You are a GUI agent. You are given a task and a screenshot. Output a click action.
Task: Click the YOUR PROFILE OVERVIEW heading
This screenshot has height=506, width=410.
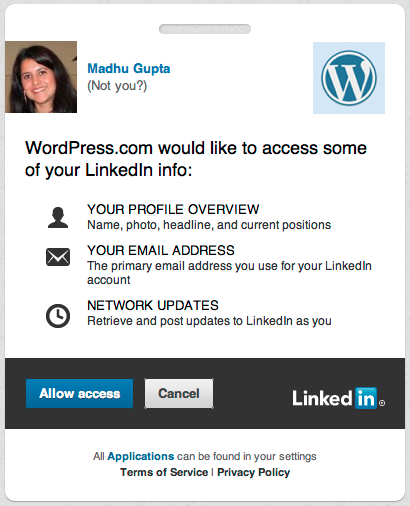click(173, 209)
